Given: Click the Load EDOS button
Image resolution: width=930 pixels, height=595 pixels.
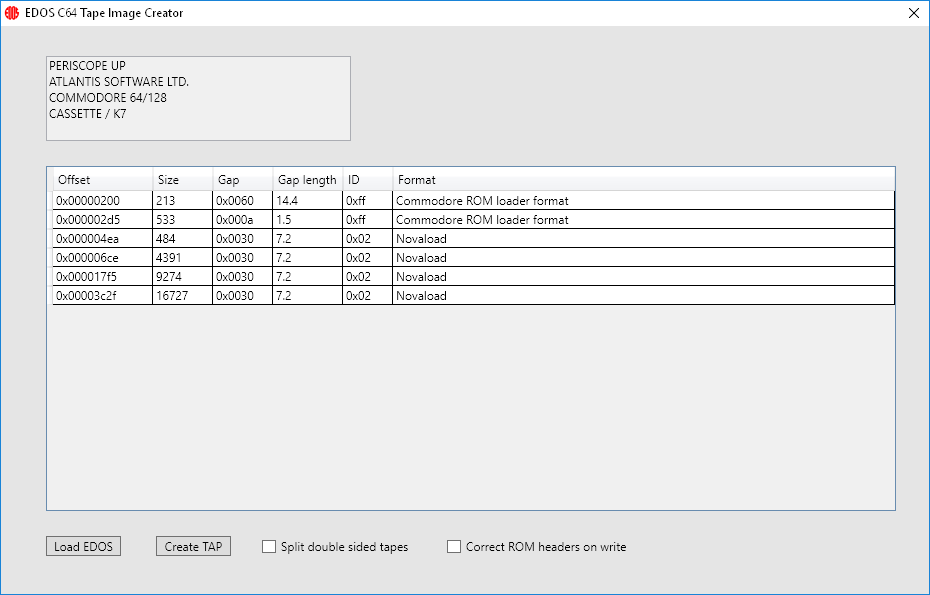Looking at the screenshot, I should 84,546.
